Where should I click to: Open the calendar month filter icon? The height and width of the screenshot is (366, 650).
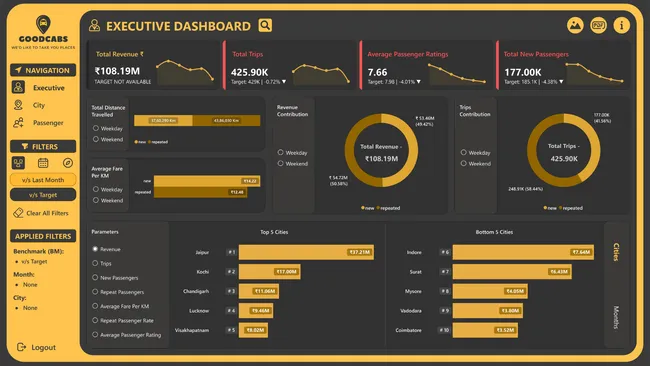pyautogui.click(x=43, y=163)
